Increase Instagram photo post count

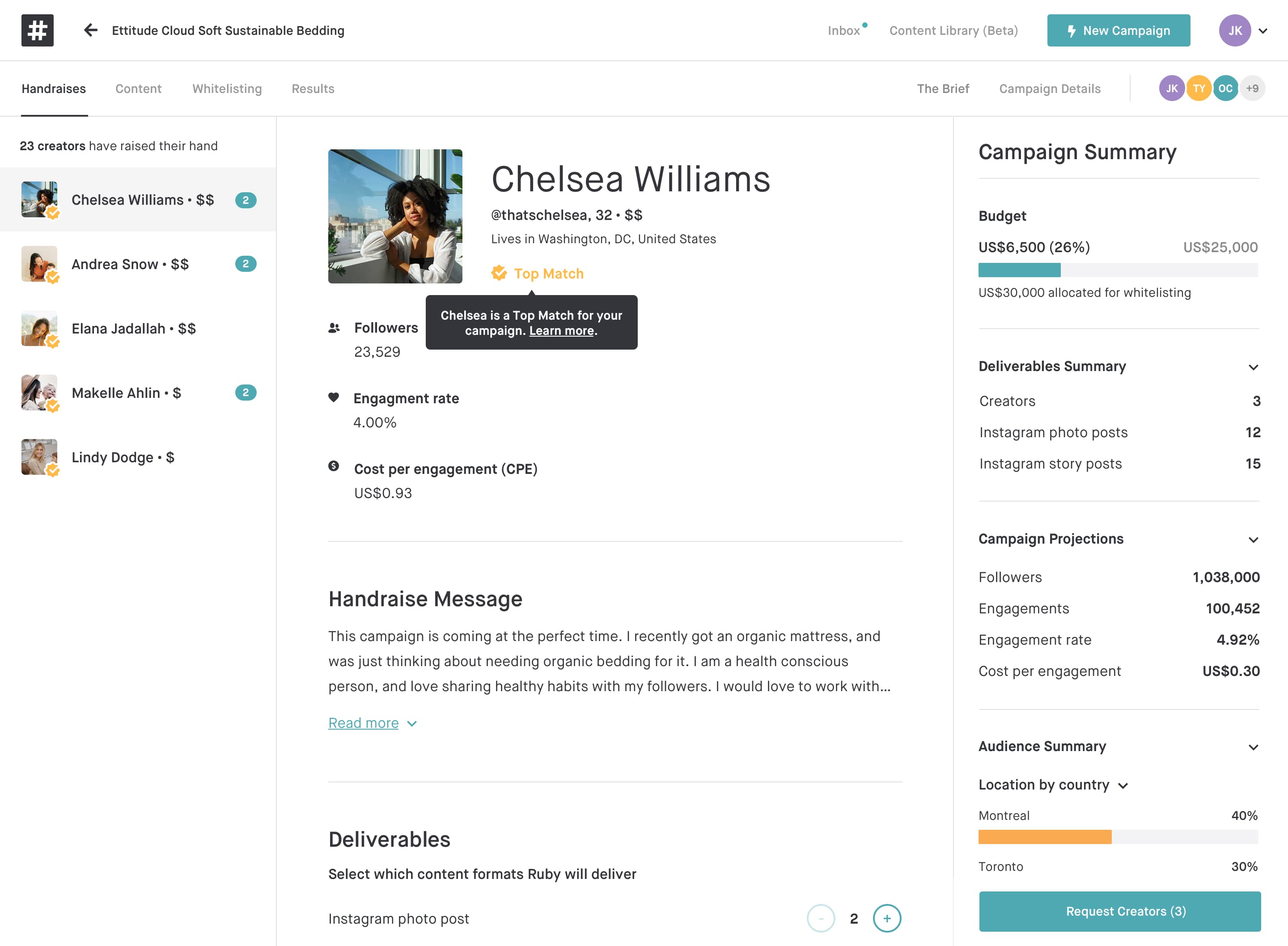pos(886,918)
